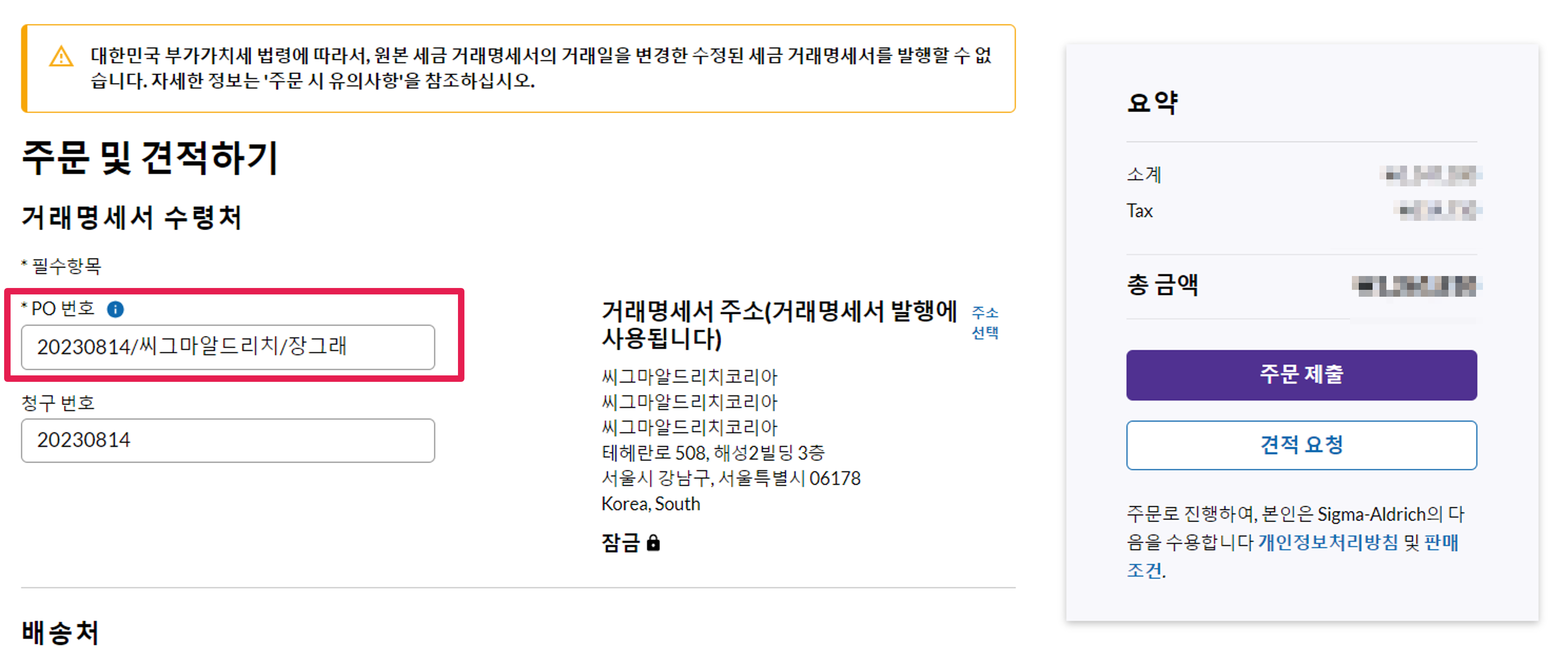Focus the PO 번호 input field

pyautogui.click(x=228, y=347)
